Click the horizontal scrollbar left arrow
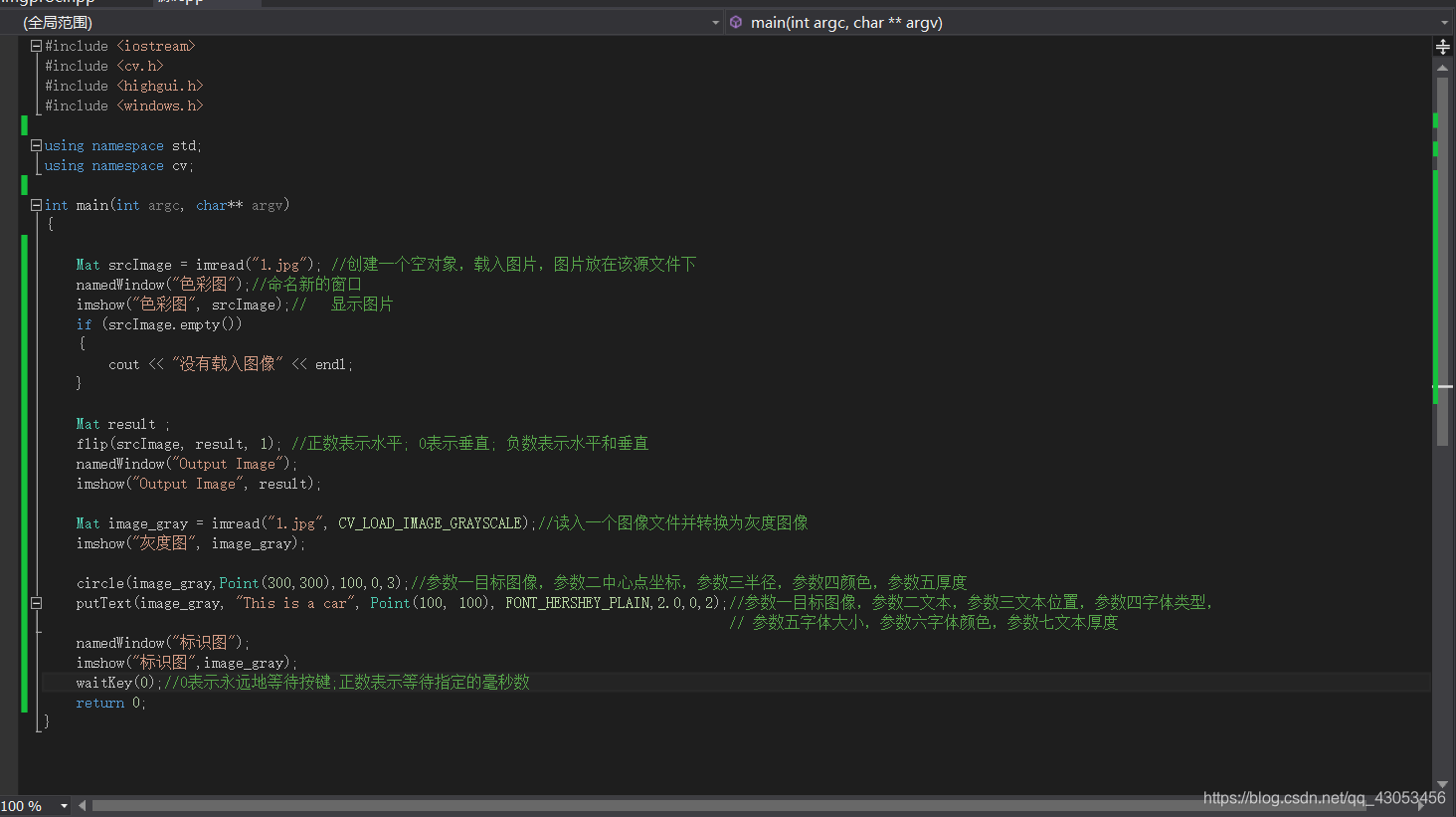Image resolution: width=1456 pixels, height=817 pixels. coord(82,806)
